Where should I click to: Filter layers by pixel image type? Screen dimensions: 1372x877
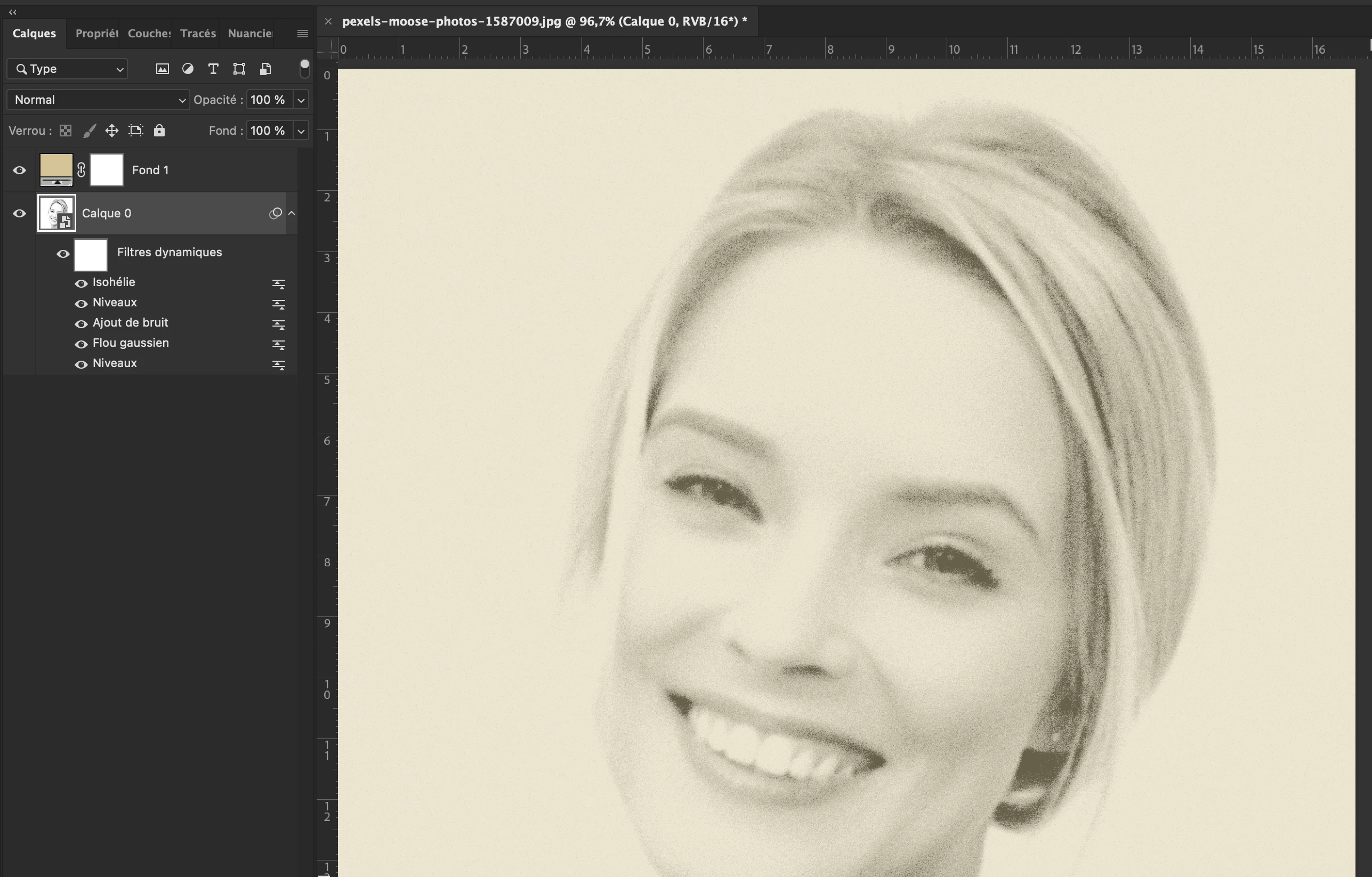(163, 69)
